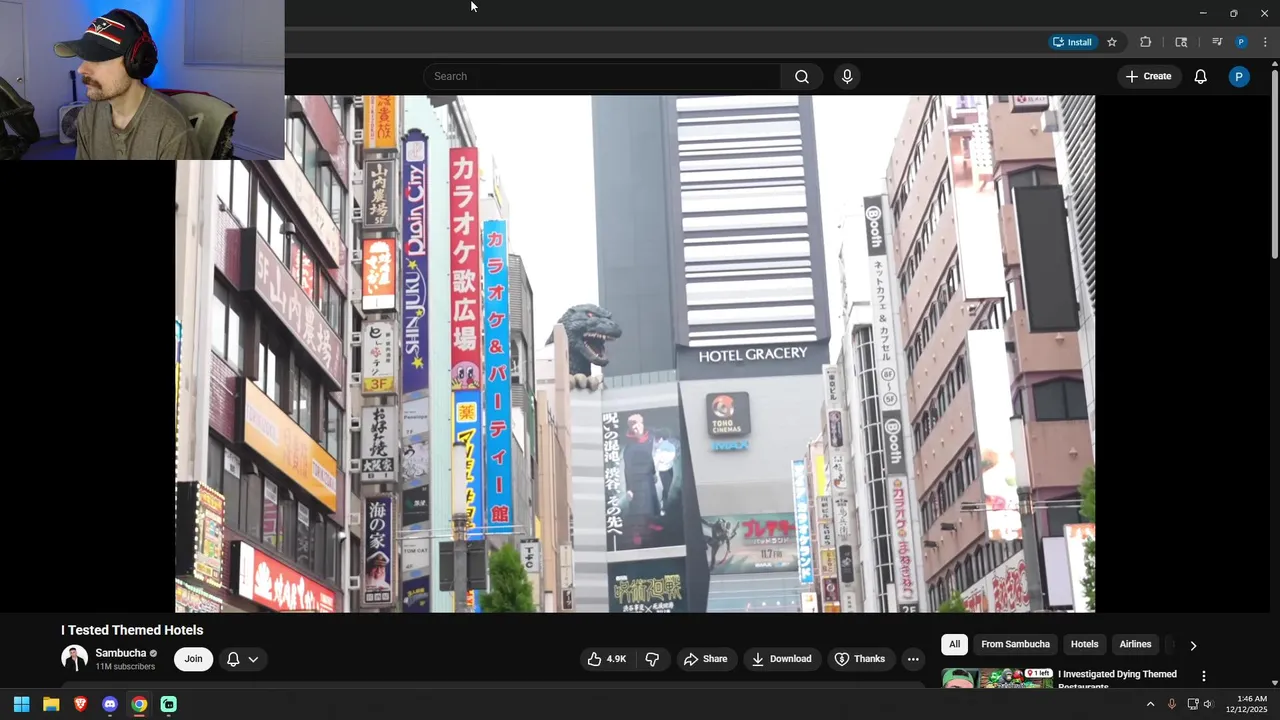Like the video with thumbs up
1280x720 pixels.
pos(605,659)
